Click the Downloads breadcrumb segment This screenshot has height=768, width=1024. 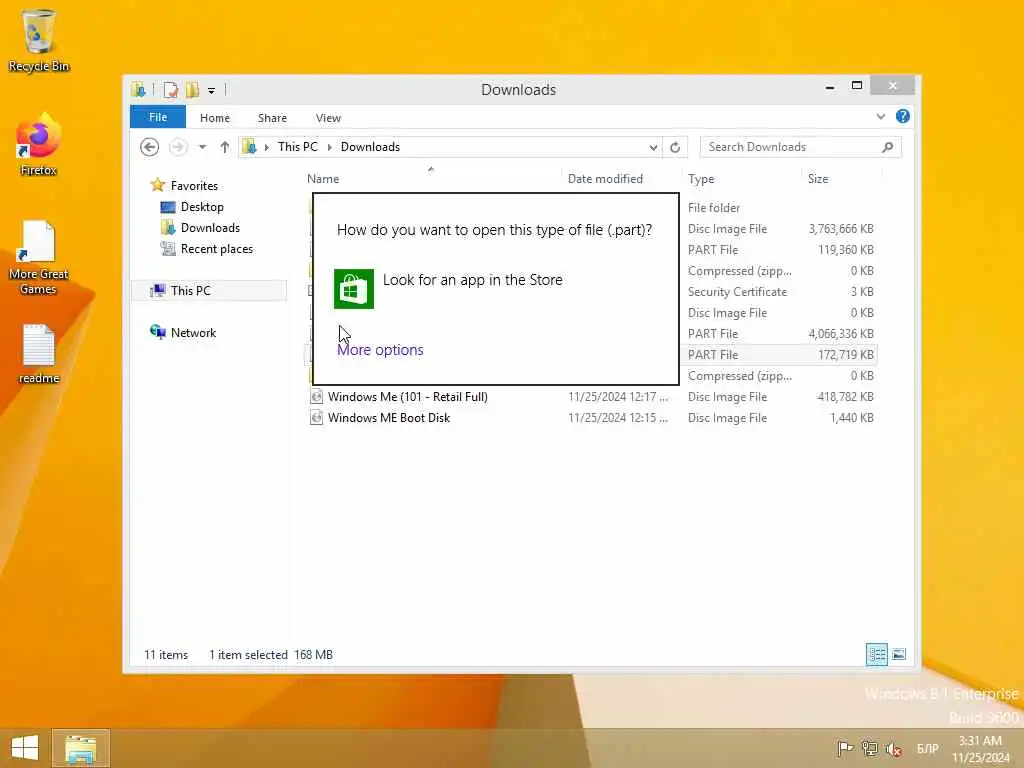(x=370, y=147)
